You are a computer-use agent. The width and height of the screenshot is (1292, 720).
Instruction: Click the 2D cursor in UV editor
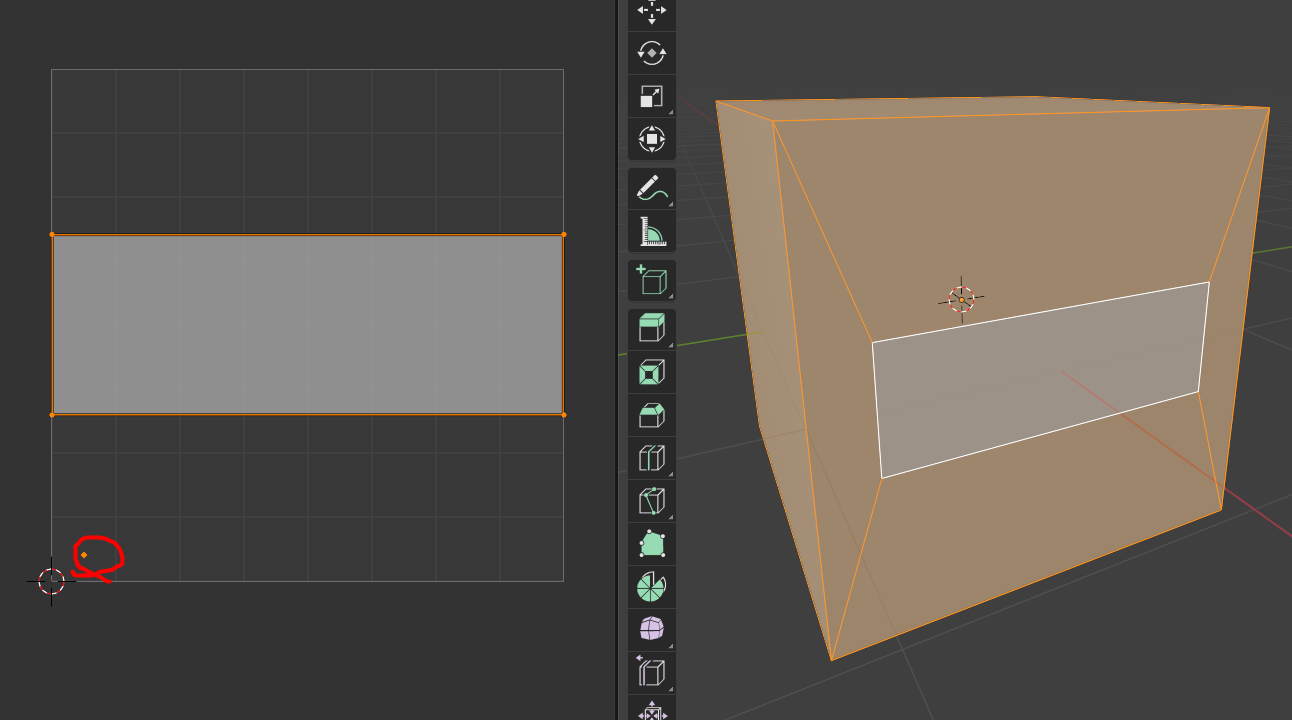coord(51,581)
